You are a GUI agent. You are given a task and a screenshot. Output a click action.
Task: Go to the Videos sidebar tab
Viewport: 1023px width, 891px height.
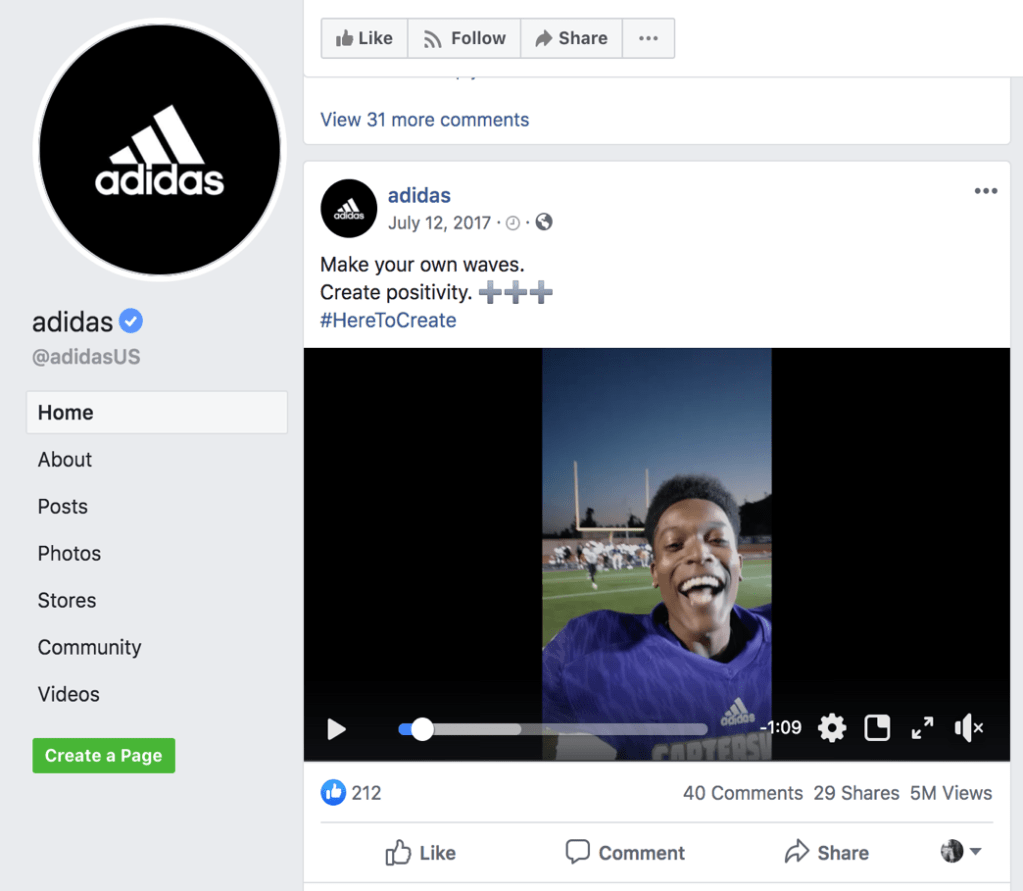click(69, 694)
